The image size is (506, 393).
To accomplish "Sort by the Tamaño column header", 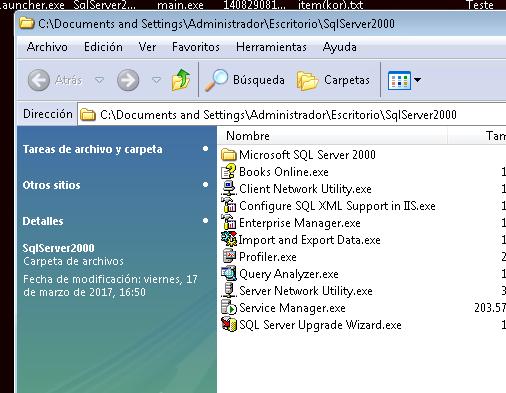I will pyautogui.click(x=477, y=136).
